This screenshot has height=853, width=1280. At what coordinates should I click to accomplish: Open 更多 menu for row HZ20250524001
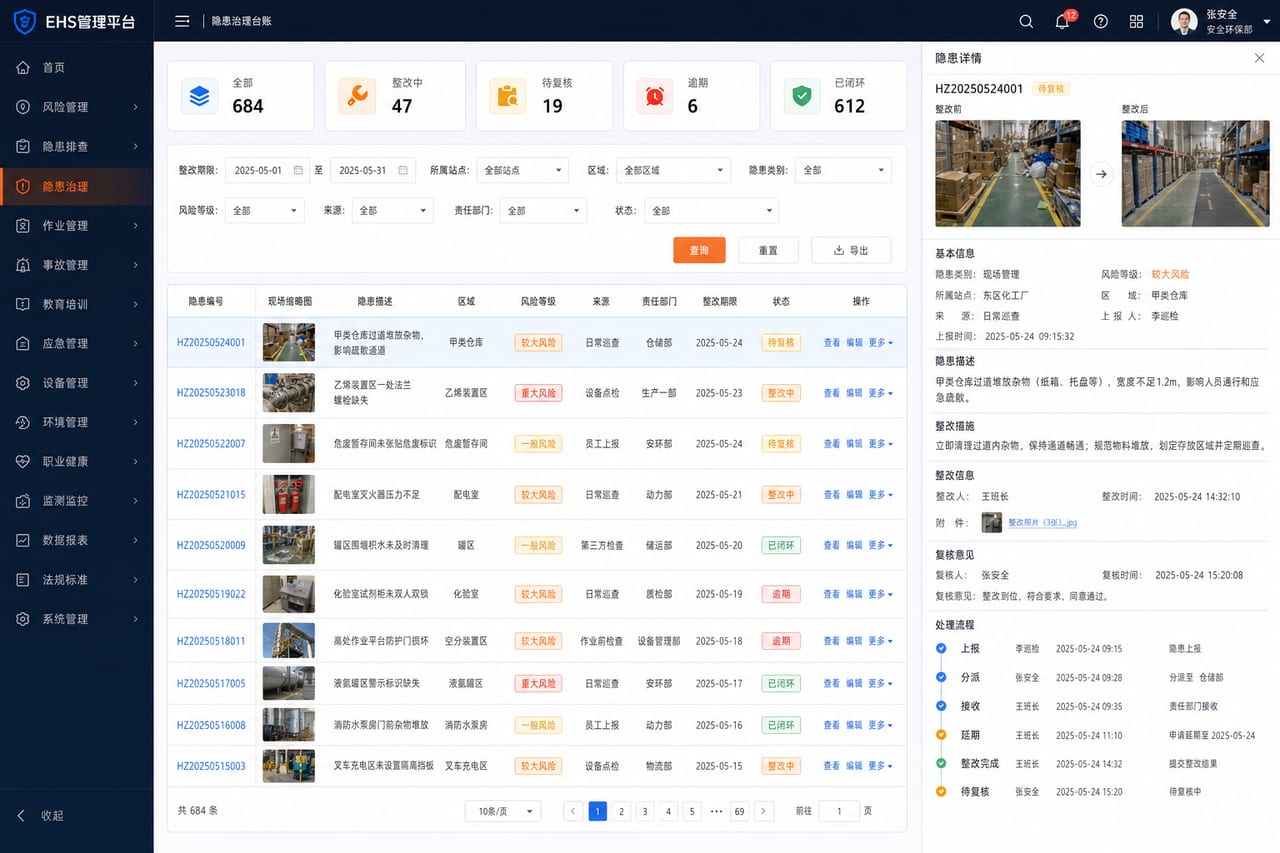(880, 342)
